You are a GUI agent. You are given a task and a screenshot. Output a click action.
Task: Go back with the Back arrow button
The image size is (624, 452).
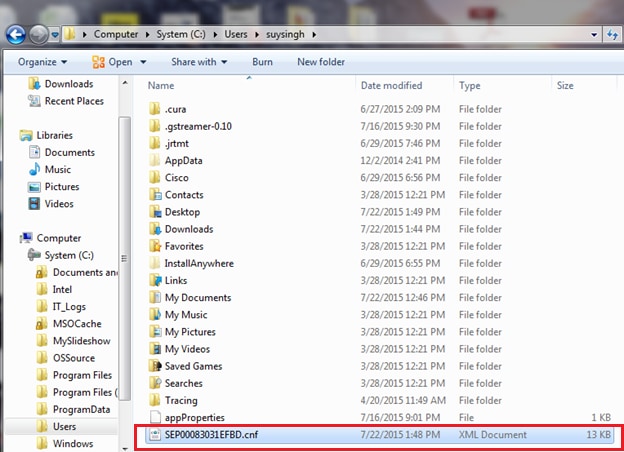(x=16, y=35)
